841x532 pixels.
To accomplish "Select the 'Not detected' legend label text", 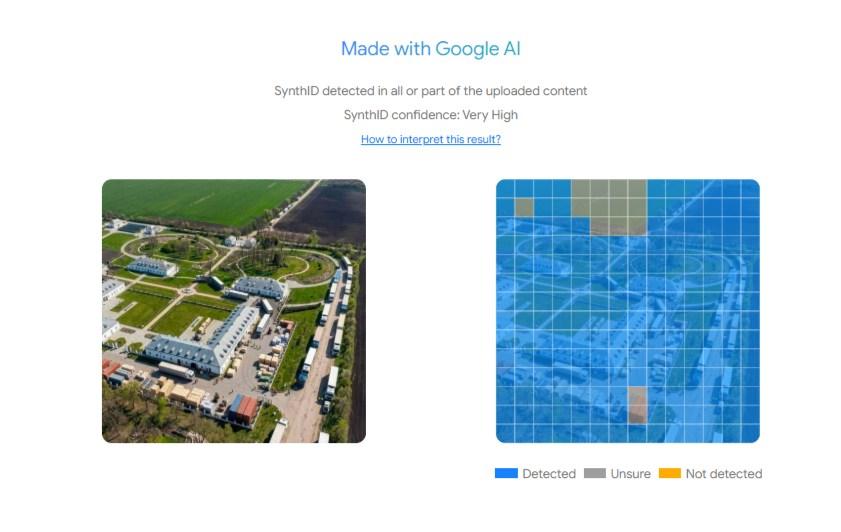I will click(x=723, y=474).
